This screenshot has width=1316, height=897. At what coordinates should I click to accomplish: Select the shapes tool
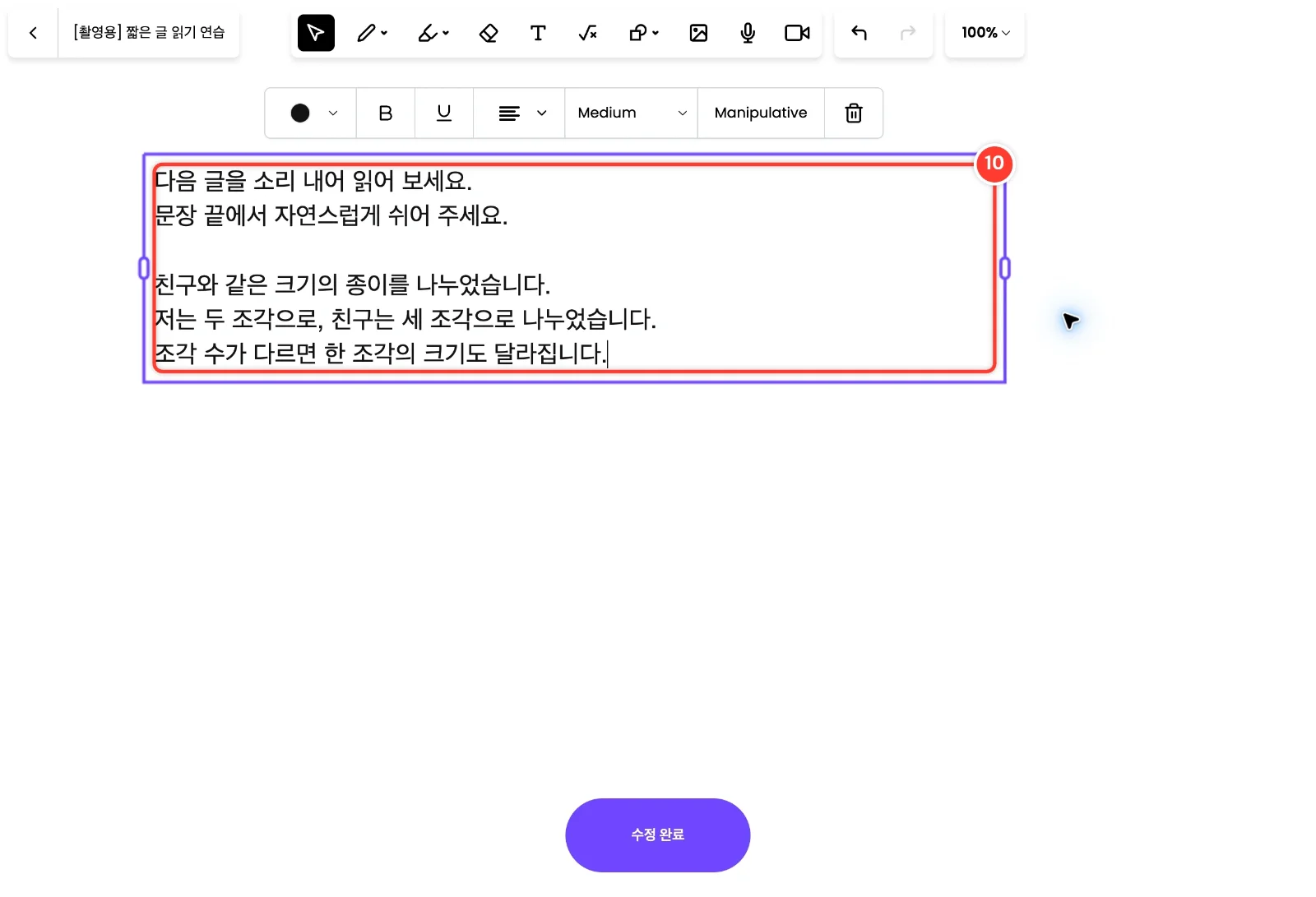(x=637, y=33)
